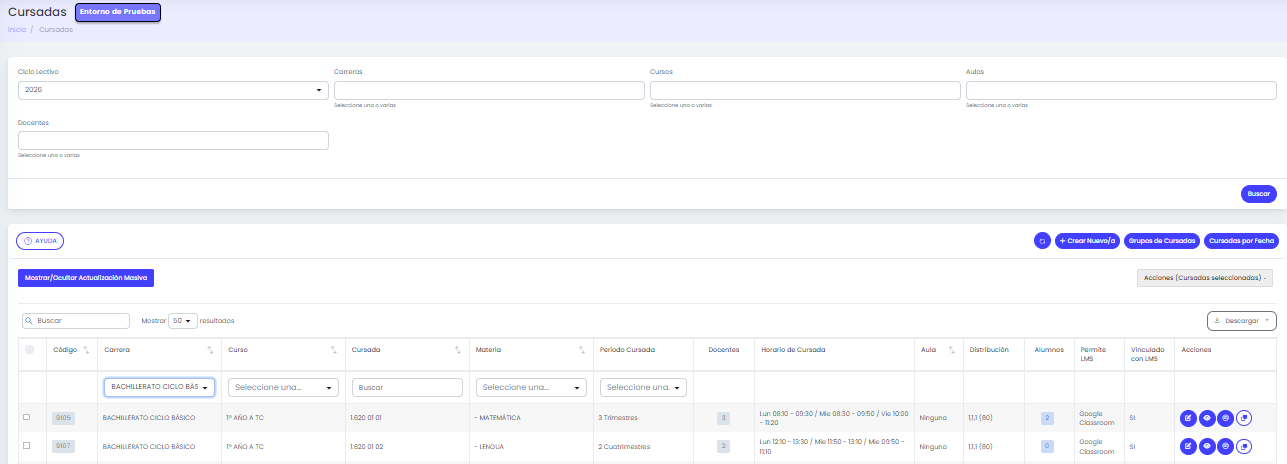The width and height of the screenshot is (1287, 464).
Task: Edit the MATEMÁTICA cursada row
Action: [x=1188, y=418]
